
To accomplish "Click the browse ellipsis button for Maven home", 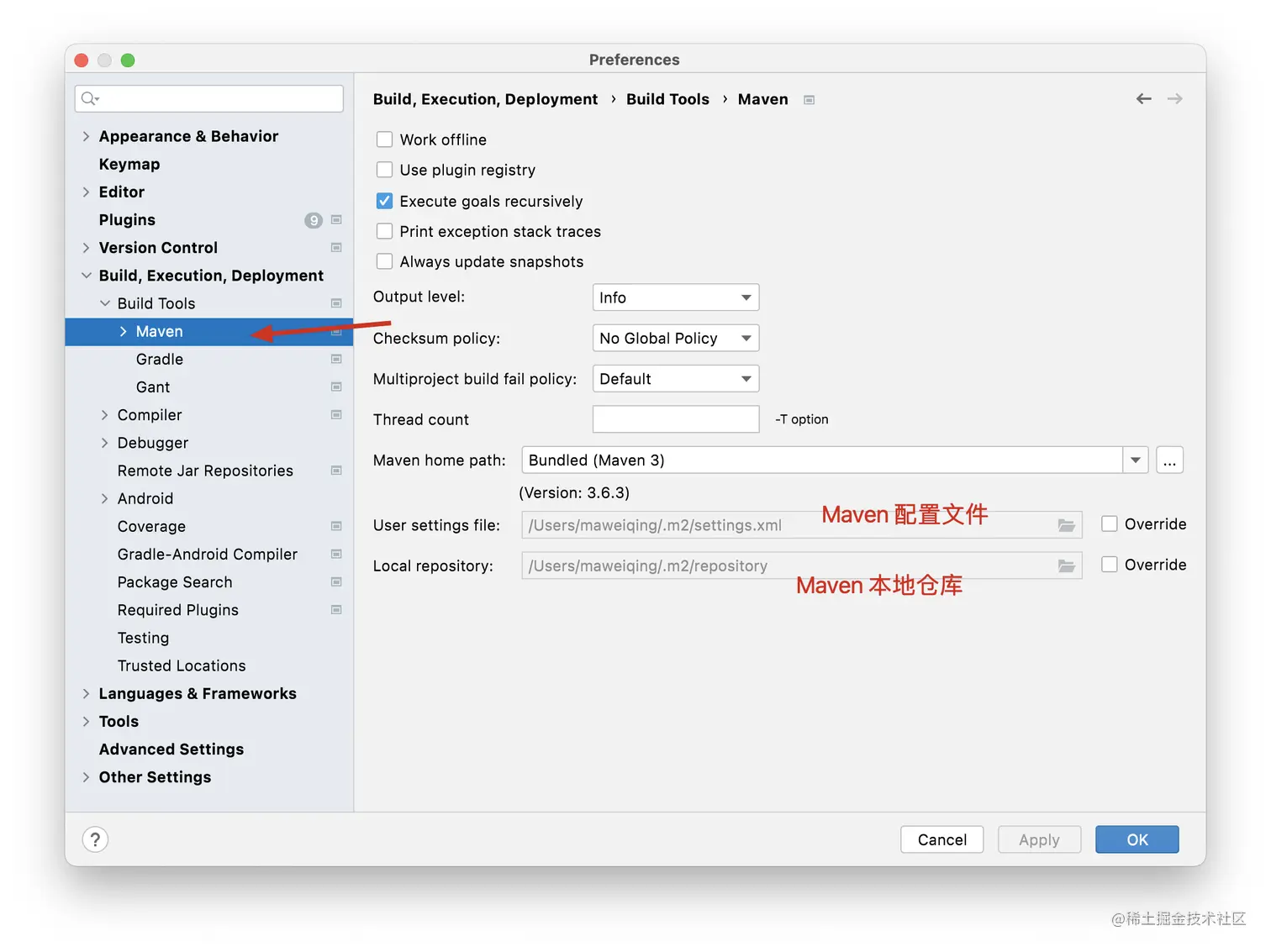I will click(1169, 460).
